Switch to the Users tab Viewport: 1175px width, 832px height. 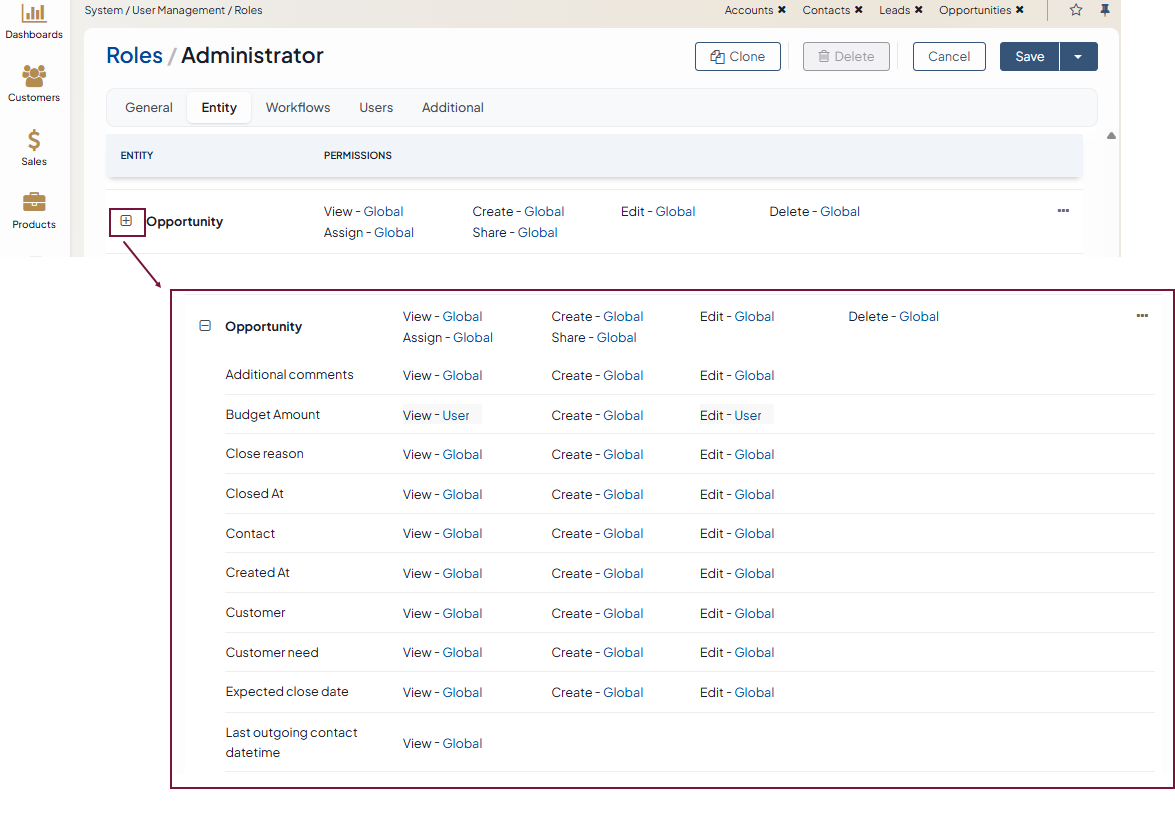click(376, 108)
